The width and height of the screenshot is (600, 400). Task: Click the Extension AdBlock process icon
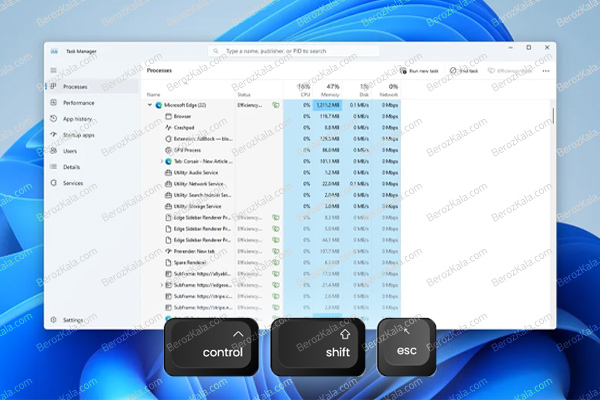[x=168, y=139]
